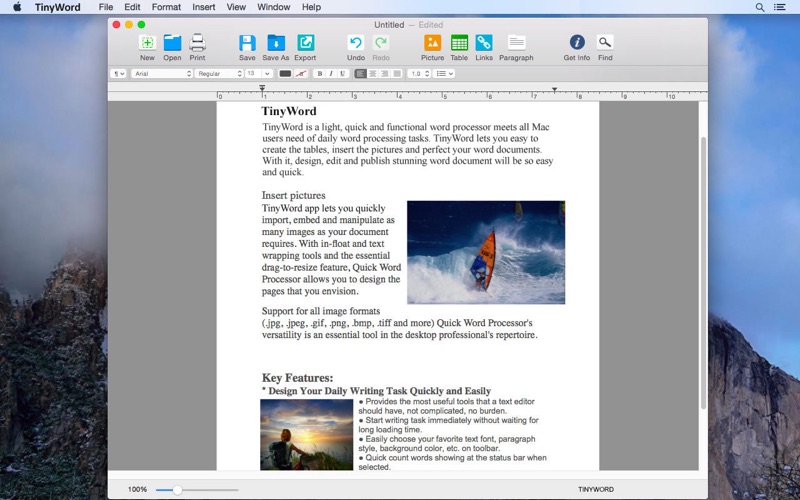Insert a table with Table icon
Screen dimensions: 800x500
(x=459, y=43)
